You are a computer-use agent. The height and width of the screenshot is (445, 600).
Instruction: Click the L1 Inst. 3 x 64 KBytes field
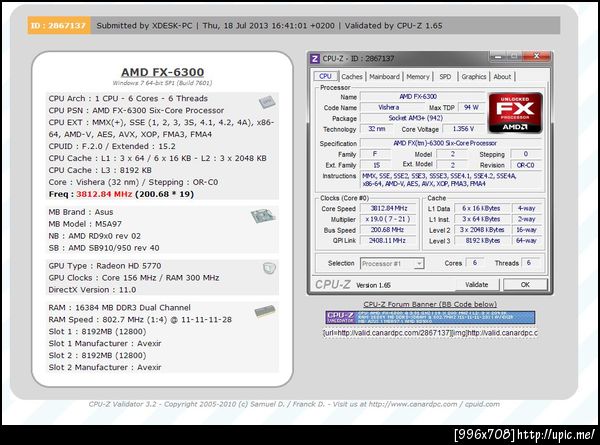[481, 219]
